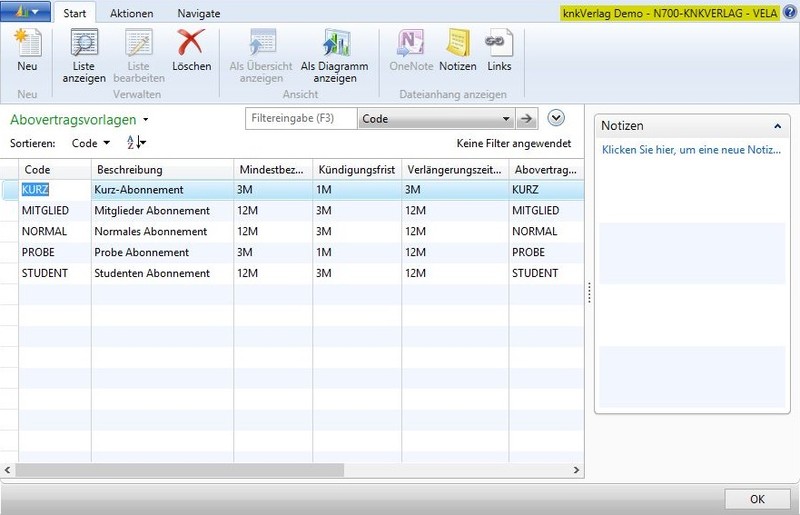
Task: Click the dotted splitter handle beside Notizen
Action: pos(589,292)
